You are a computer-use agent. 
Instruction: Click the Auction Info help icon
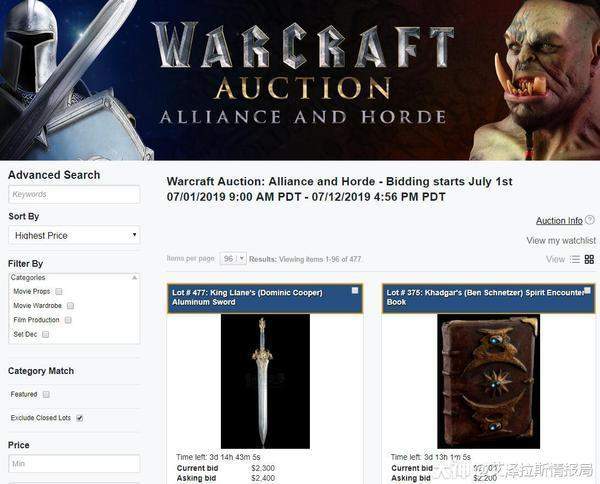pyautogui.click(x=590, y=220)
